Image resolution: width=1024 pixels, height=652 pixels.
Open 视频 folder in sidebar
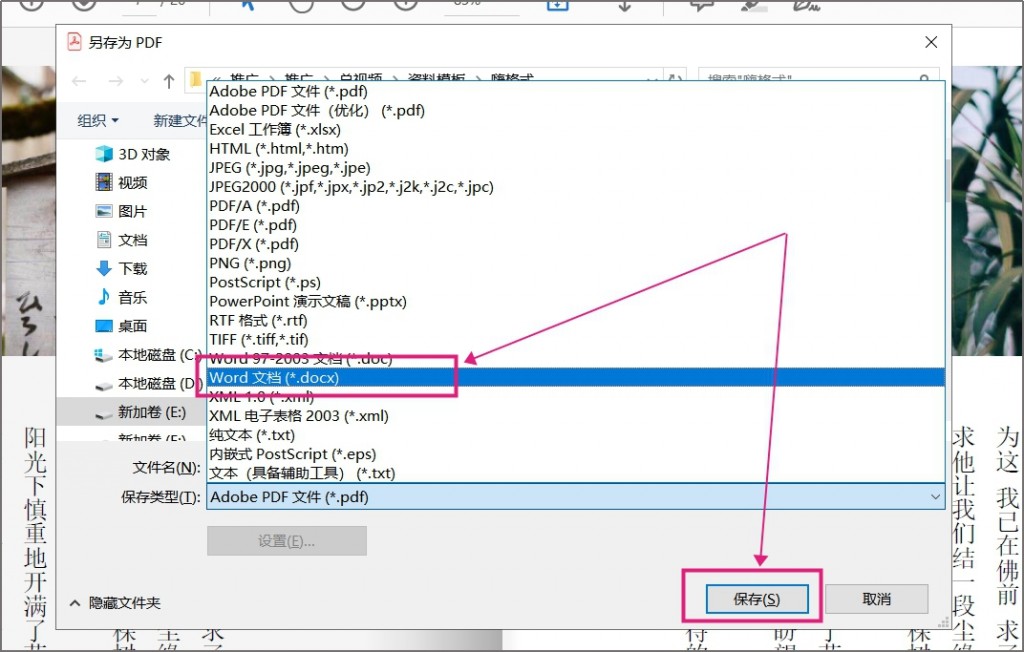[121, 182]
